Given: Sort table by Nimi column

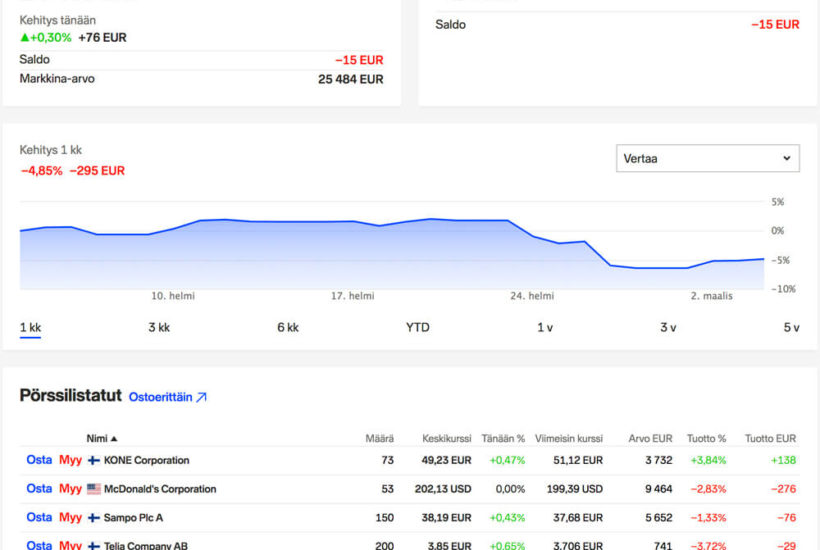Looking at the screenshot, I should tap(101, 439).
